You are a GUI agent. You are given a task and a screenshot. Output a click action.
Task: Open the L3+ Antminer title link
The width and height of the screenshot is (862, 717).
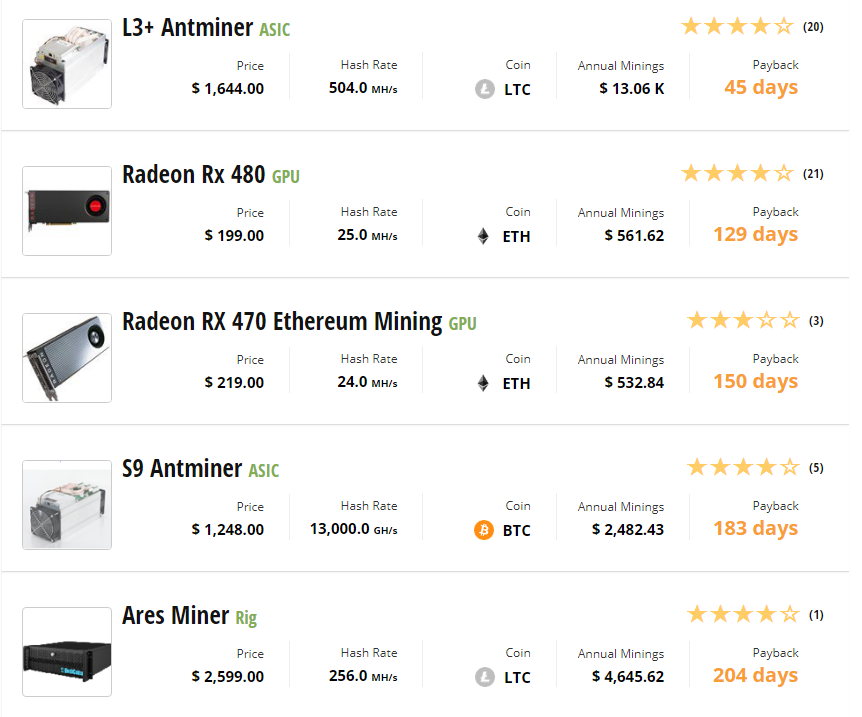click(187, 27)
